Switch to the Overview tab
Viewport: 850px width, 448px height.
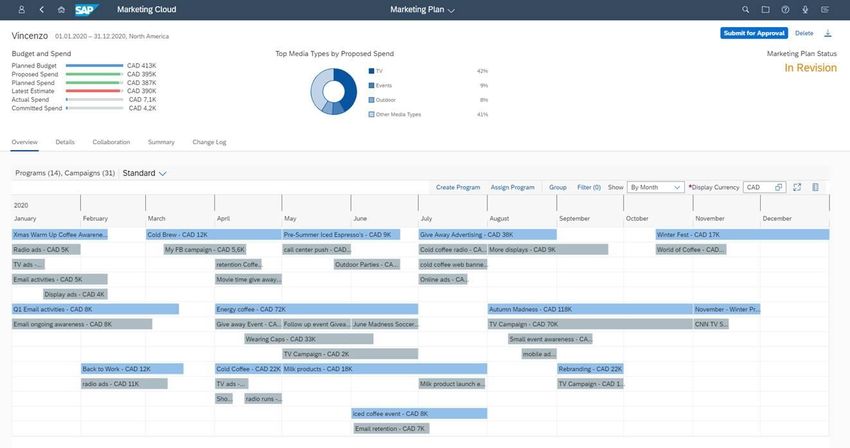[x=24, y=142]
